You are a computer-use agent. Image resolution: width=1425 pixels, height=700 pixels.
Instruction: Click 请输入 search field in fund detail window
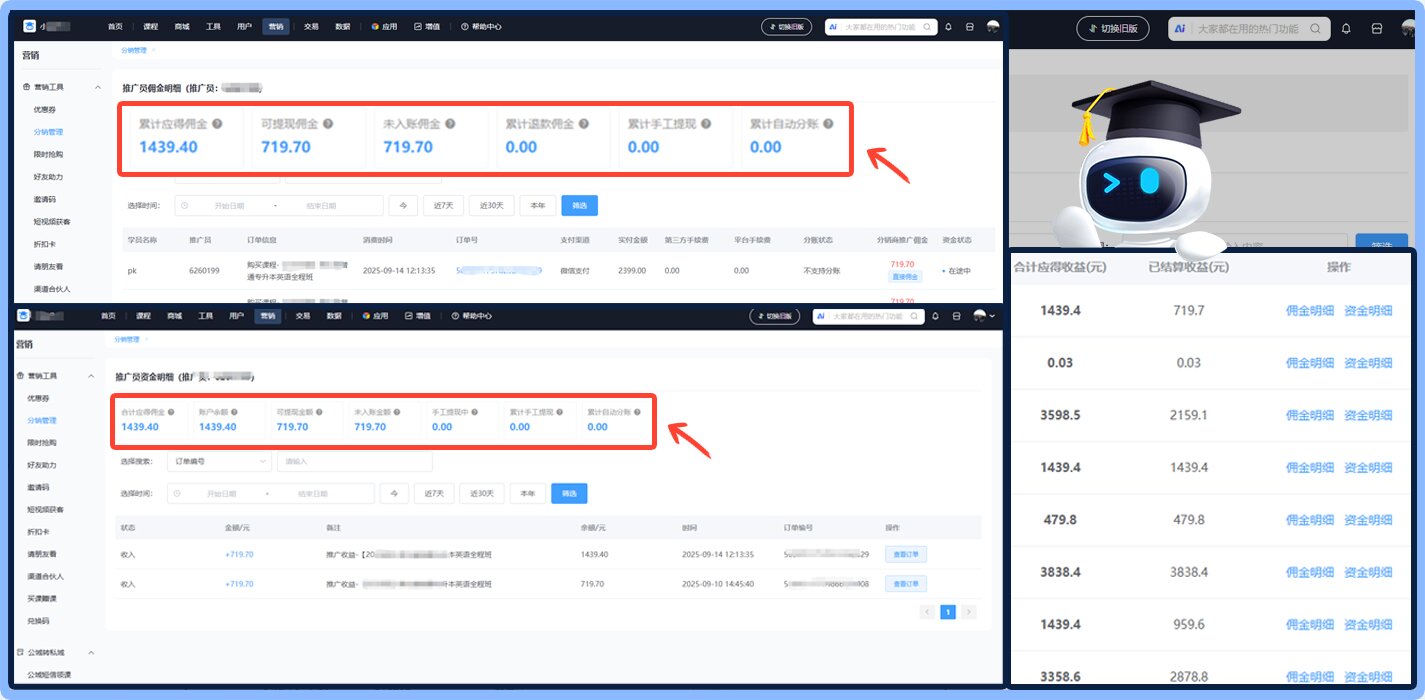[x=354, y=461]
